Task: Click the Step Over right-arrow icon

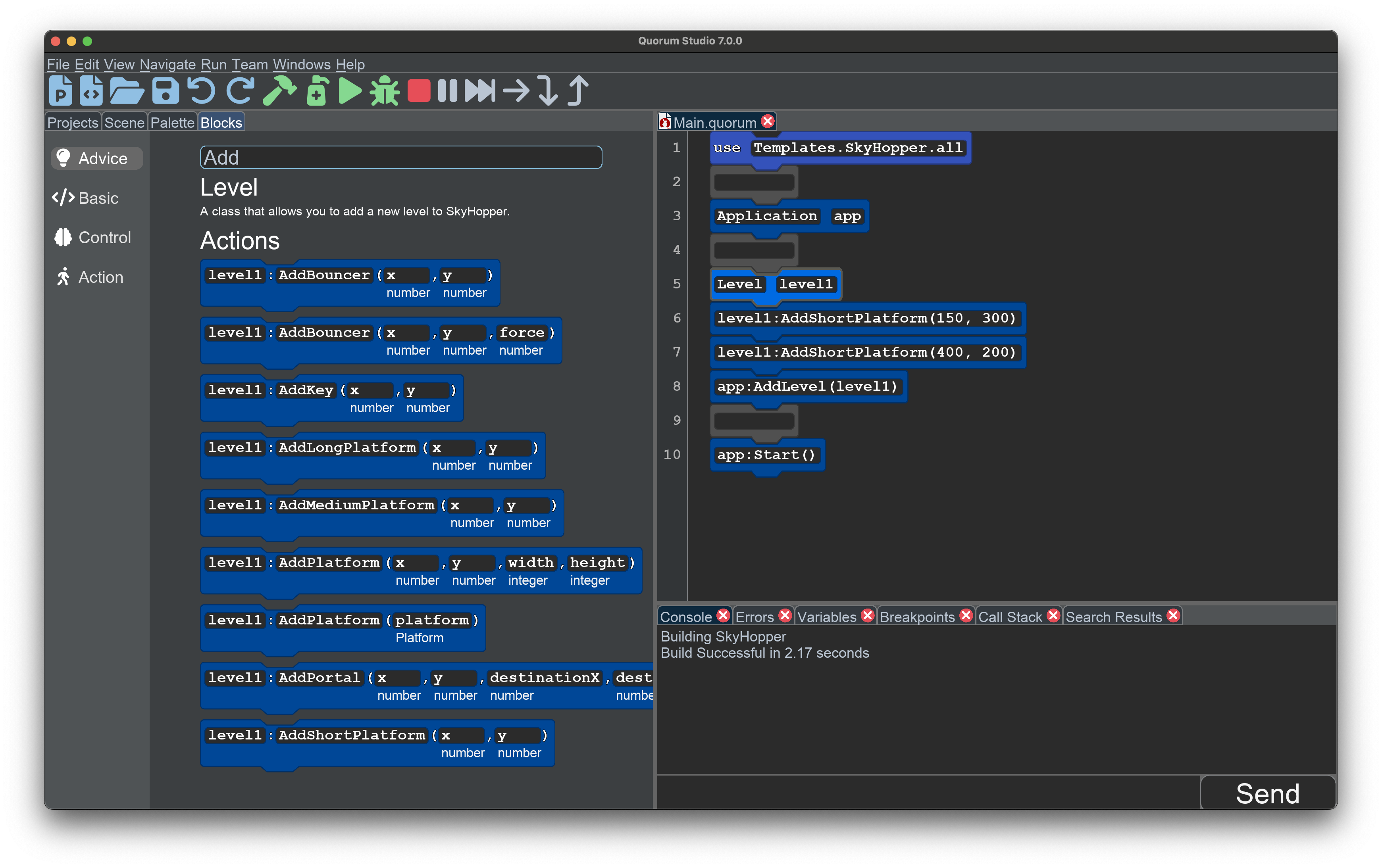Action: pos(516,90)
